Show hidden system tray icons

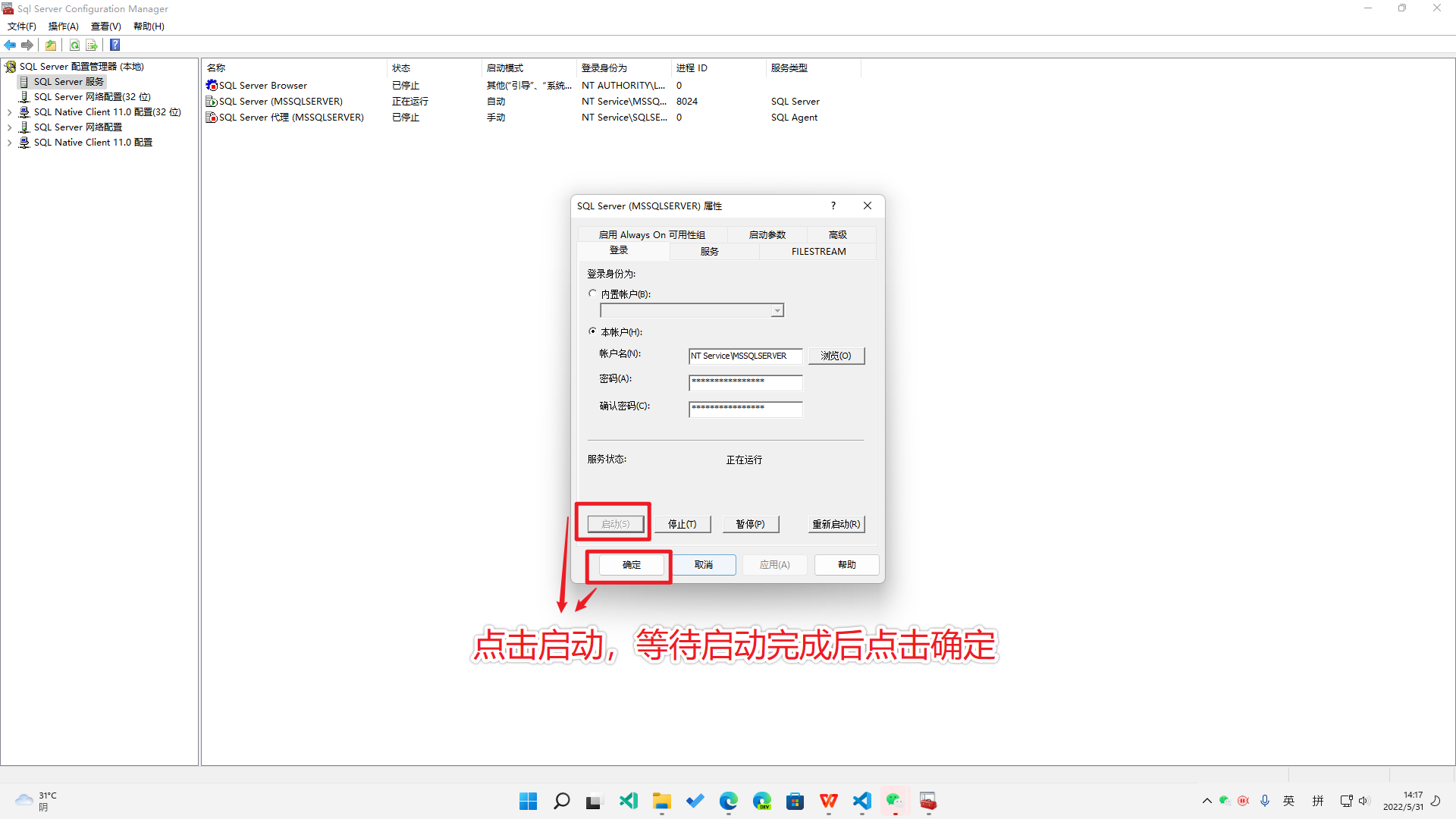click(1207, 802)
